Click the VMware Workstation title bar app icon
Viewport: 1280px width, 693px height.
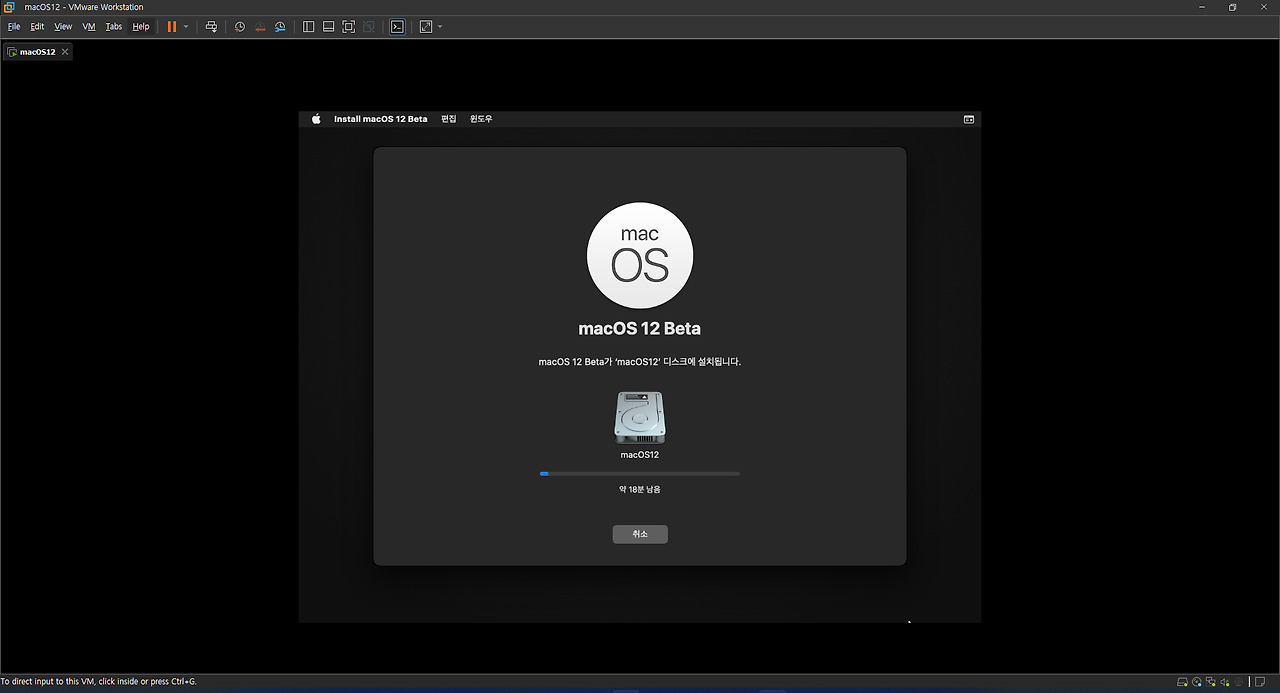9,7
